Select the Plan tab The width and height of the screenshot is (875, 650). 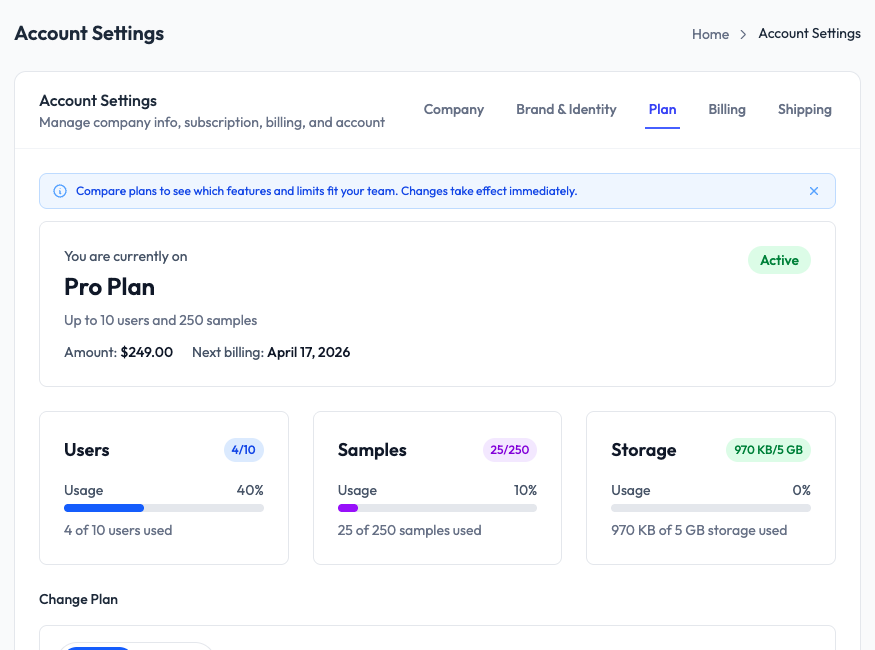662,110
